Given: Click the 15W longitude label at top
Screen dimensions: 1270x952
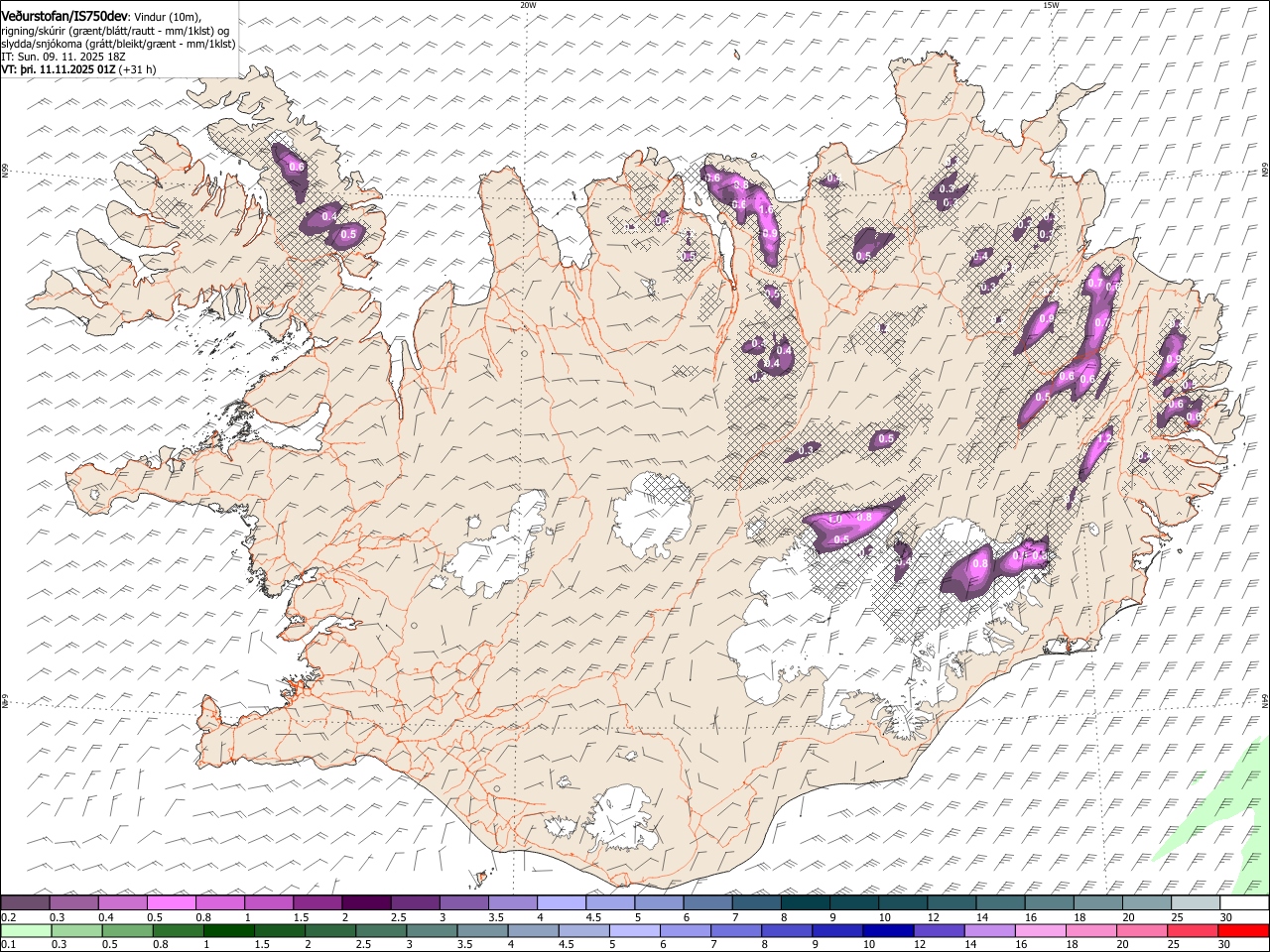Looking at the screenshot, I should [x=1051, y=5].
